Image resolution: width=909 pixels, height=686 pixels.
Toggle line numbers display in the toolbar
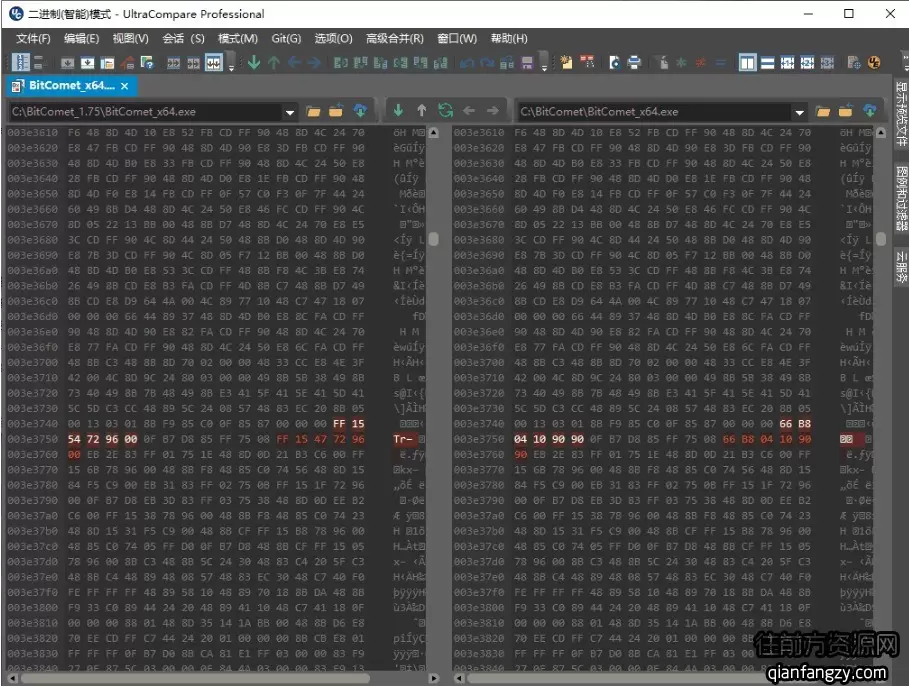(x=21, y=63)
